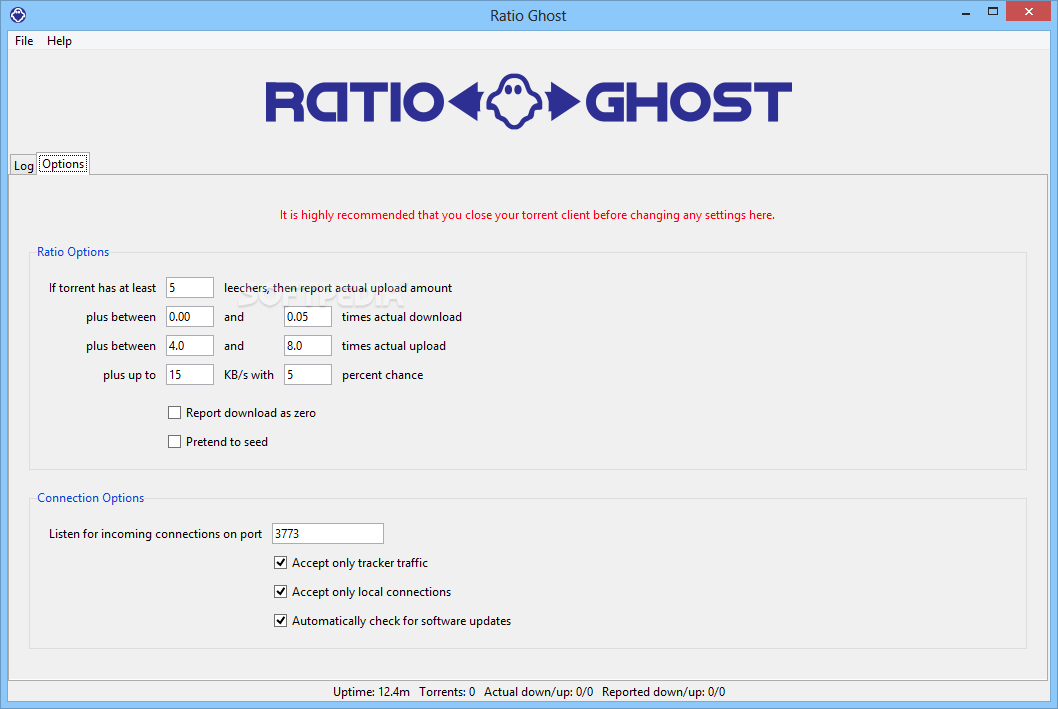Click 'times actual upload' label

pos(393,345)
